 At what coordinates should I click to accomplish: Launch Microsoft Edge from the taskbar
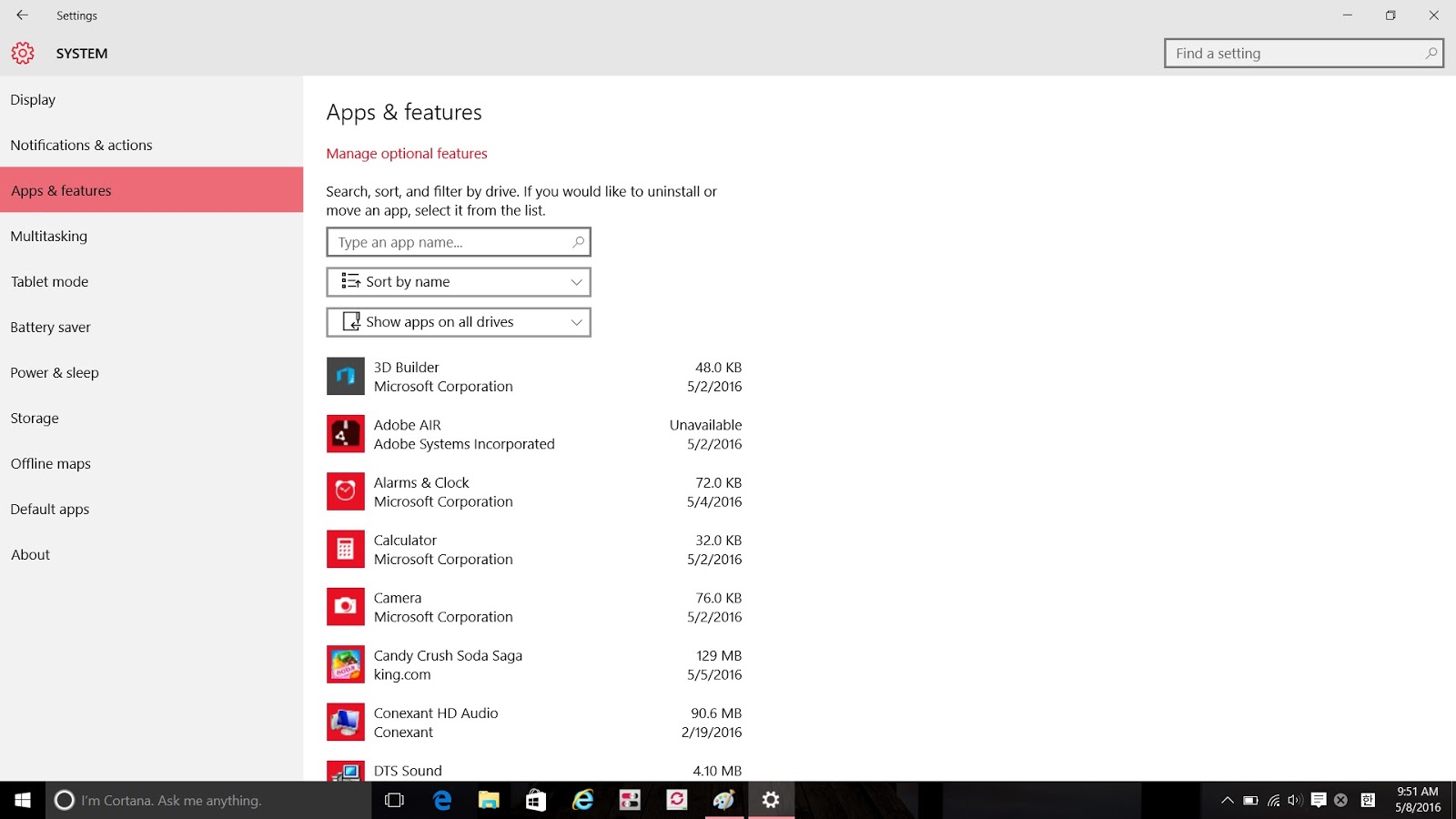[442, 800]
